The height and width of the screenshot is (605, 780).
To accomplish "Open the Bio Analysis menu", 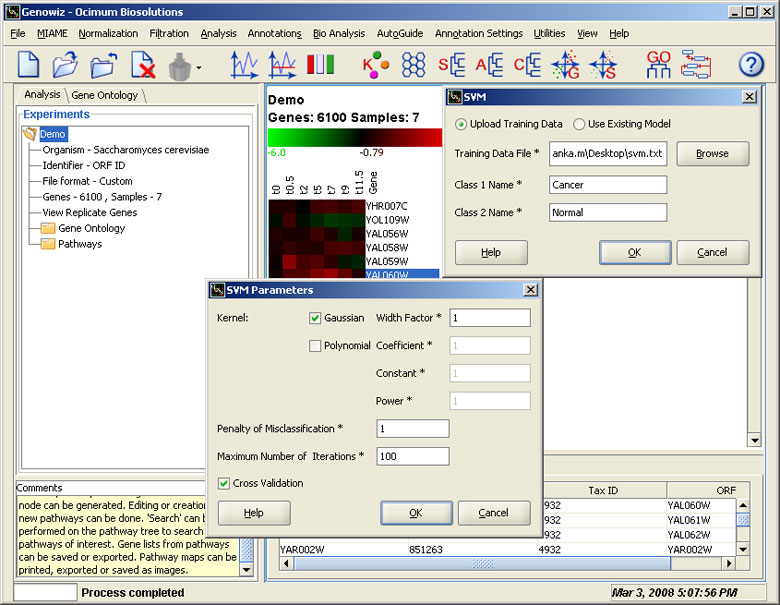I will click(x=339, y=33).
